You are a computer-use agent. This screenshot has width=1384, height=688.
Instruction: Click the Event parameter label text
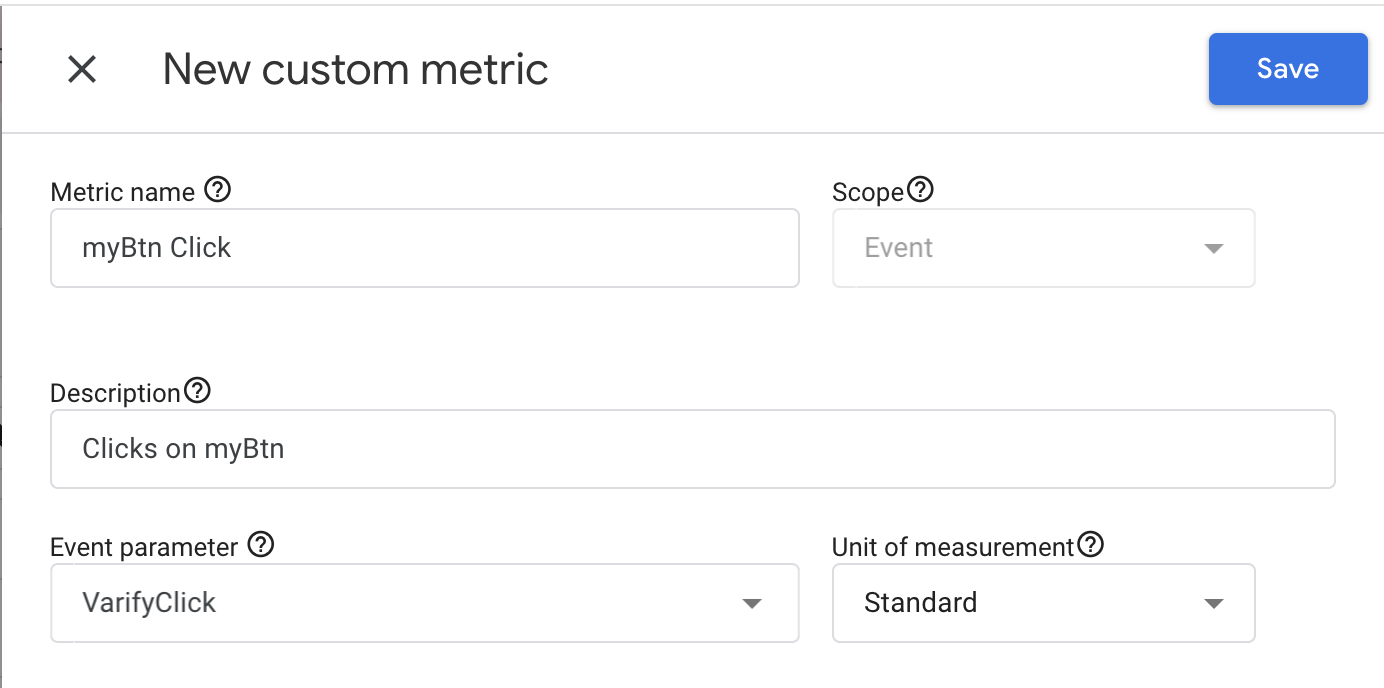(145, 547)
